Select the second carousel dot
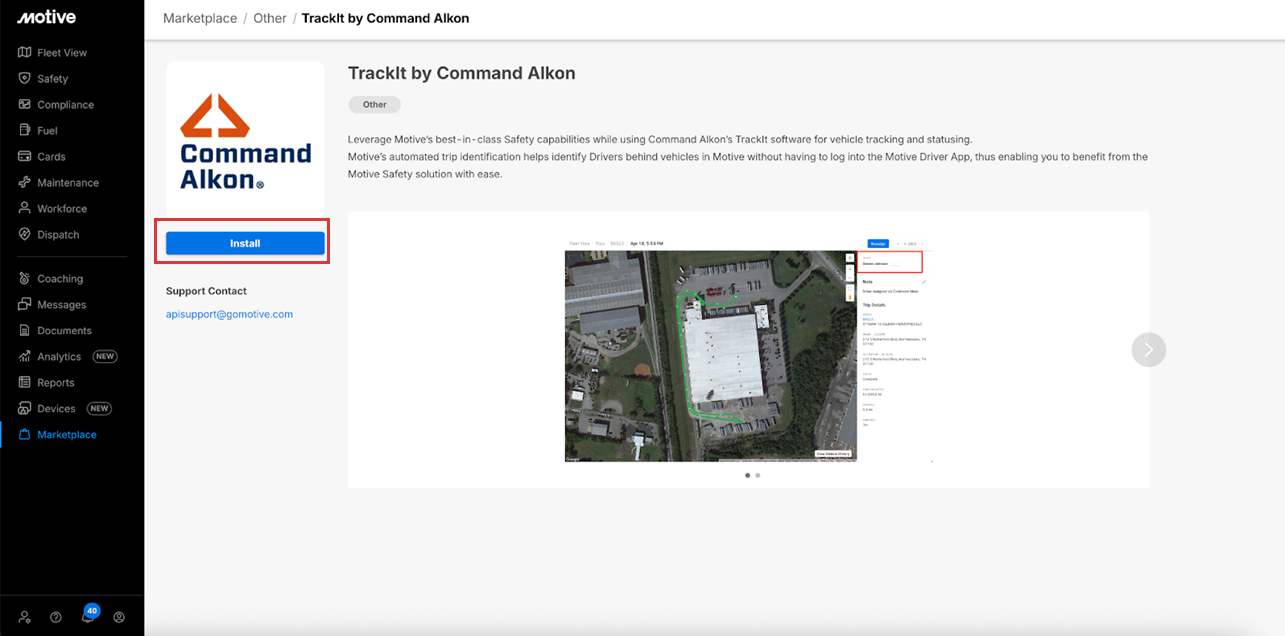1285x636 pixels. (x=758, y=475)
